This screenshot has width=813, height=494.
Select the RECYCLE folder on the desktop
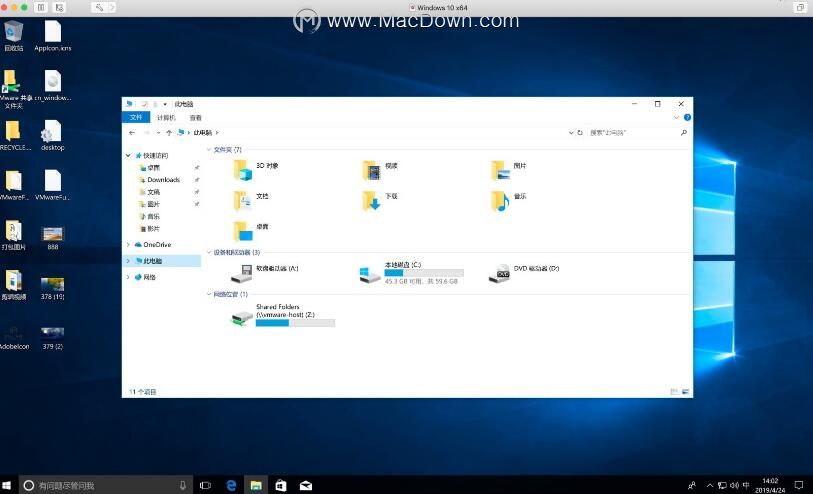coord(14,135)
